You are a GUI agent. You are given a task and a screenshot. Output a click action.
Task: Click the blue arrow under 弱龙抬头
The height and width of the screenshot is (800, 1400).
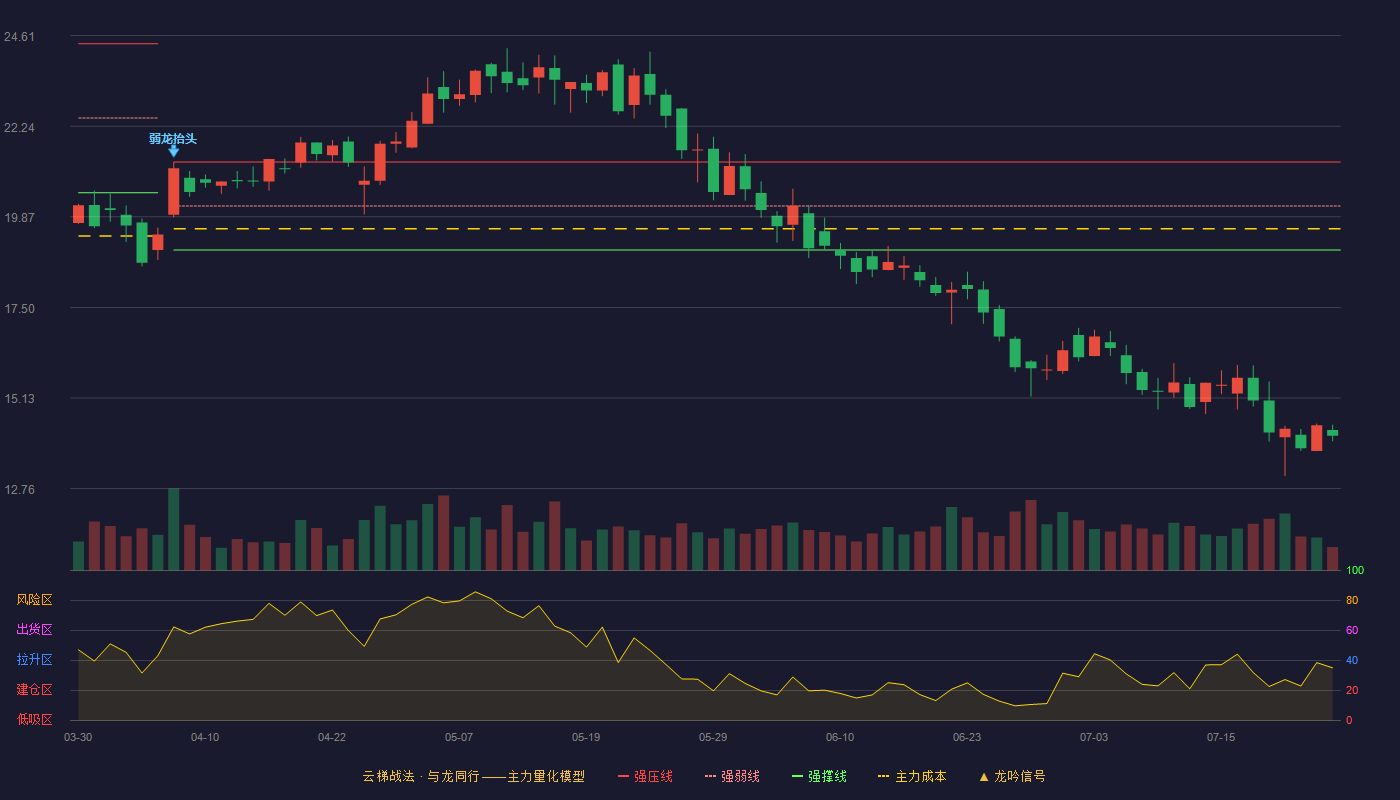tap(174, 151)
